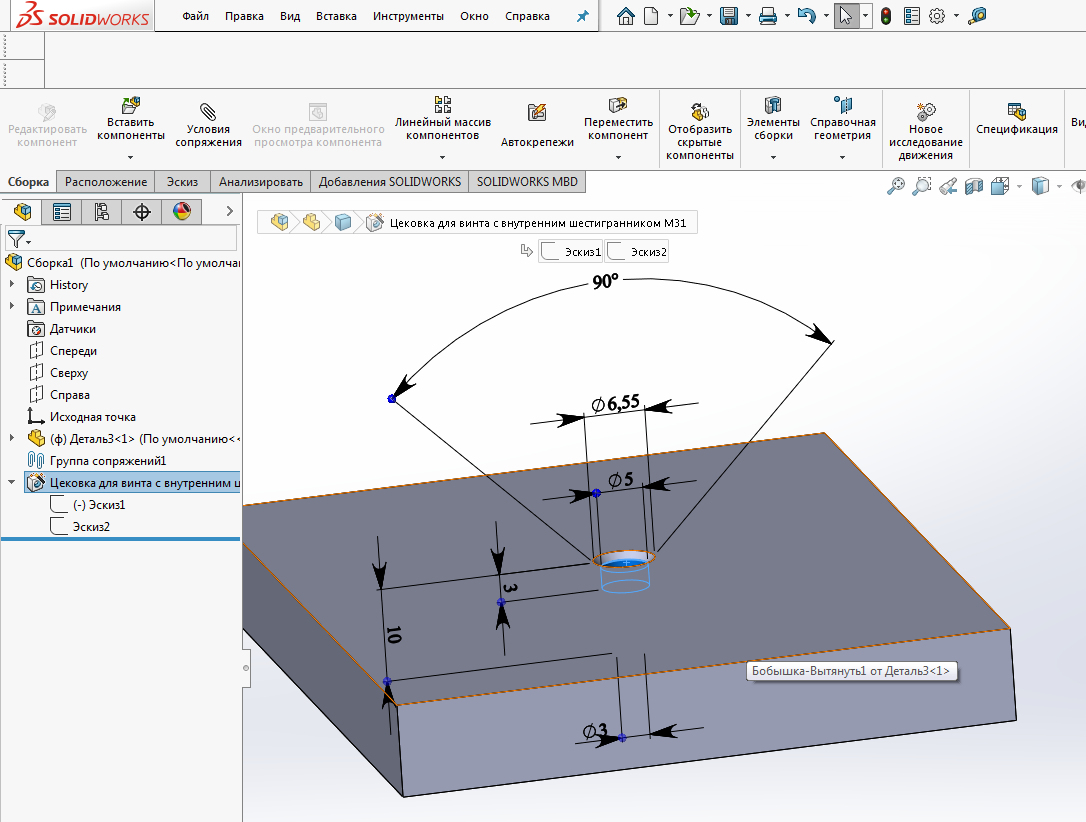Select the Zoom to Fit magnifier icon
The height and width of the screenshot is (822, 1086).
coord(896,186)
